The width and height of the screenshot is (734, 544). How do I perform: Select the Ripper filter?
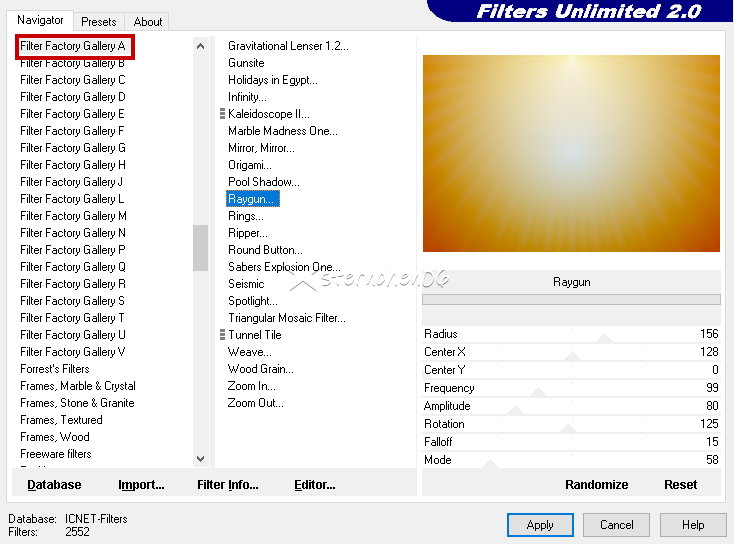(248, 233)
